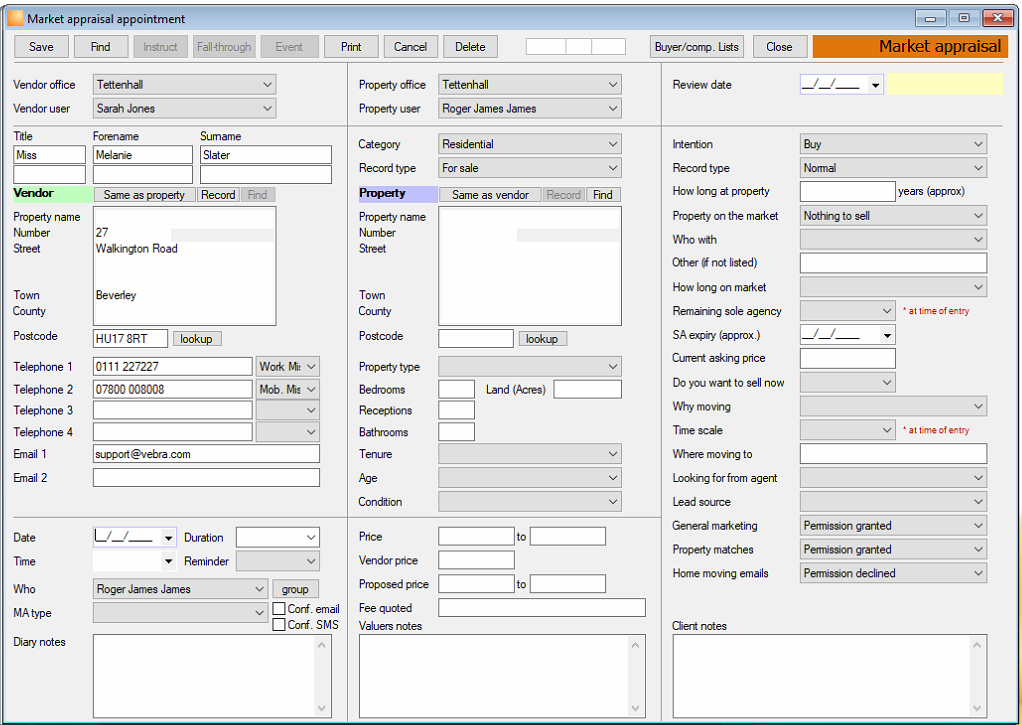This screenshot has height=725, width=1022.
Task: Open the Home moving emails dropdown
Action: [893, 573]
